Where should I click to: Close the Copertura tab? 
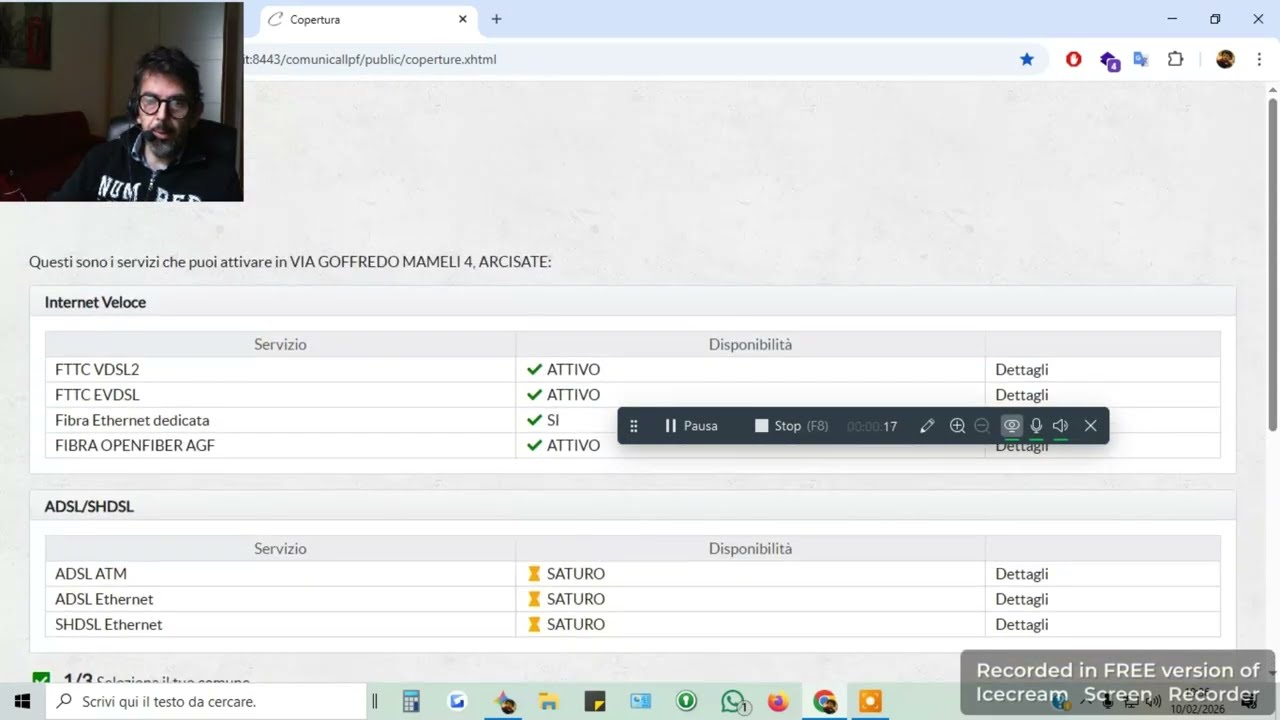point(463,19)
